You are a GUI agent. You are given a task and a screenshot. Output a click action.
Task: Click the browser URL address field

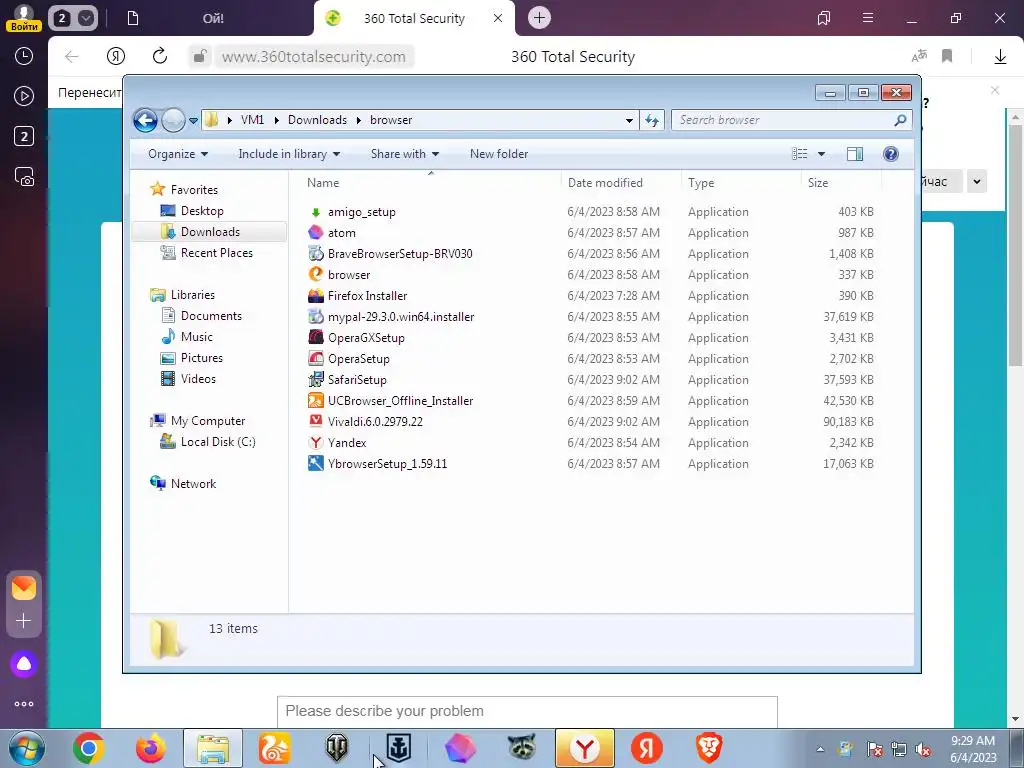313,57
